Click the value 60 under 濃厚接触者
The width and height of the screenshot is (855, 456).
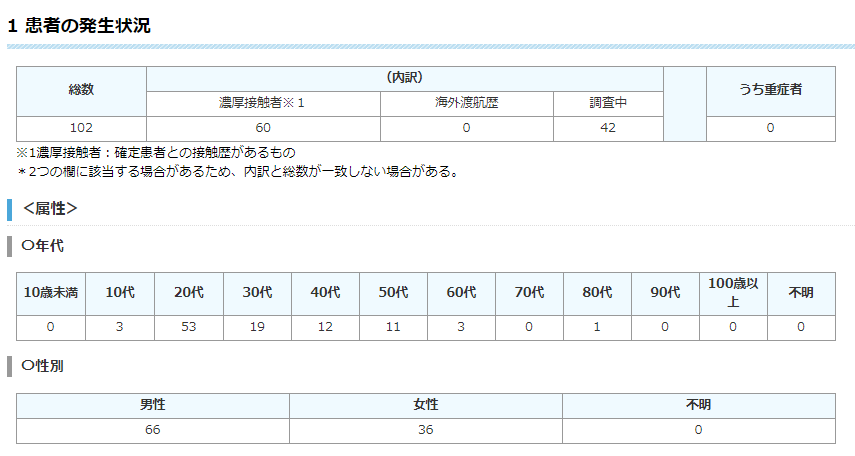point(263,128)
